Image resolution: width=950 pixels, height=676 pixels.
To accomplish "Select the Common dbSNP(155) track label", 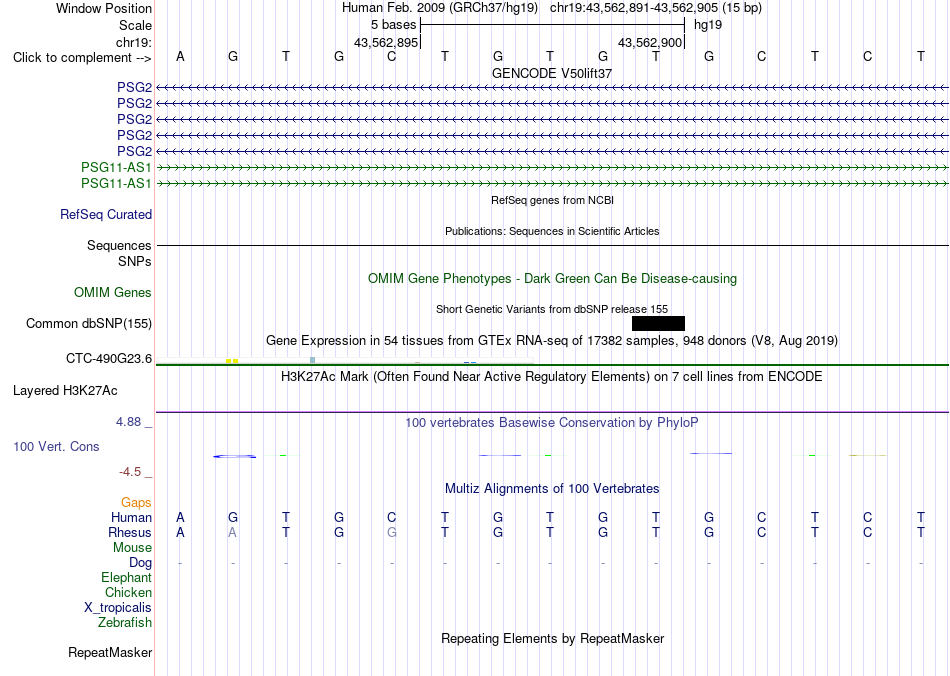I will point(89,323).
